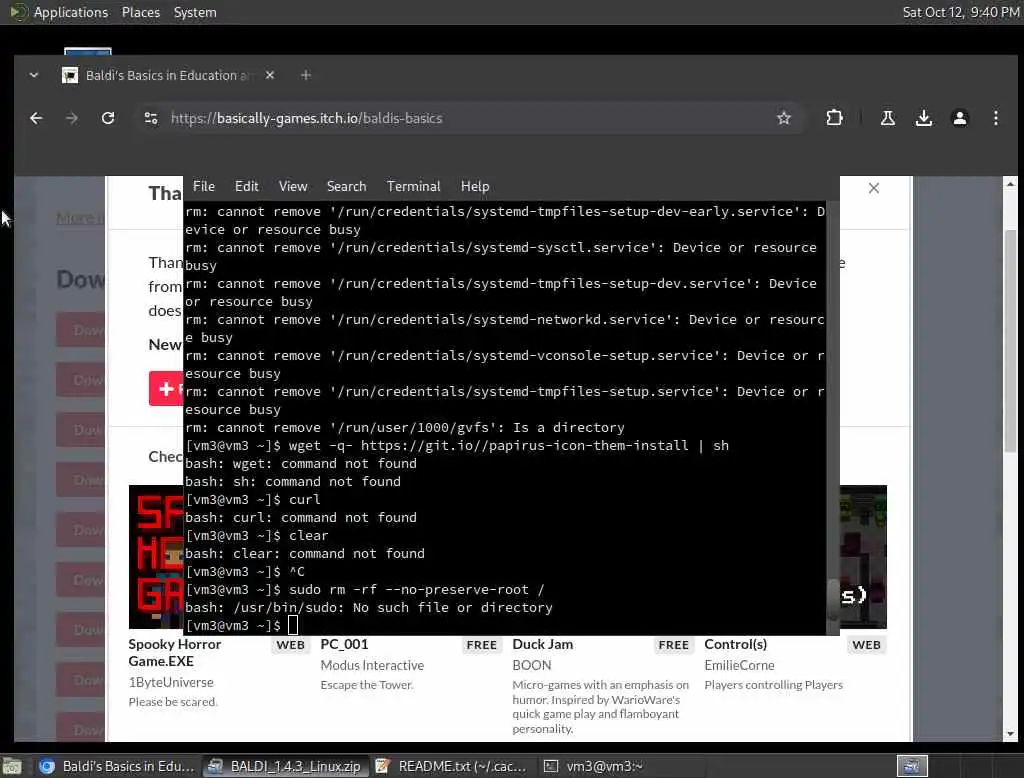This screenshot has width=1024, height=778.
Task: Click 'sudo rm -rf --no-preserve-root /' line
Action: click(x=417, y=589)
